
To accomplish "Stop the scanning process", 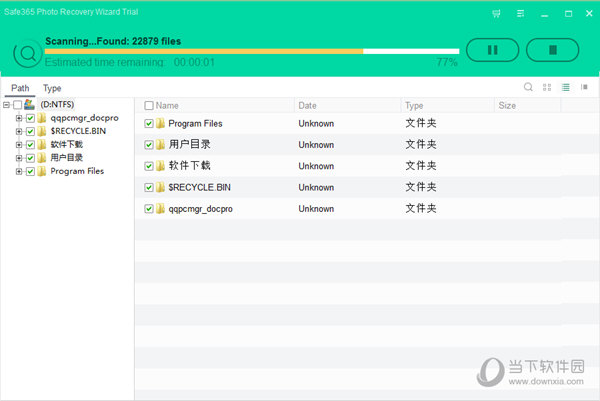I will [553, 50].
